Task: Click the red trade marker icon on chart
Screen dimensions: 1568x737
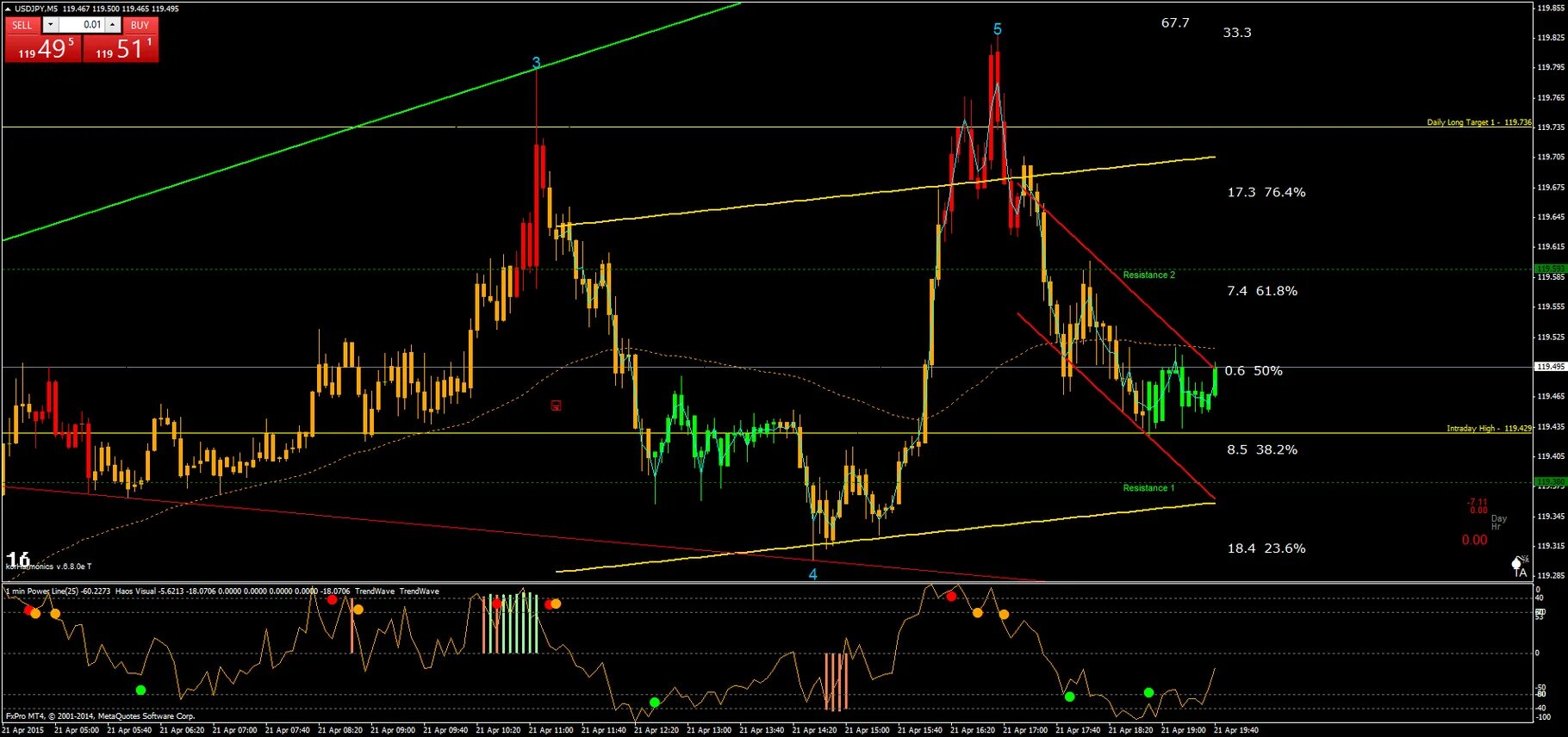Action: 556,405
